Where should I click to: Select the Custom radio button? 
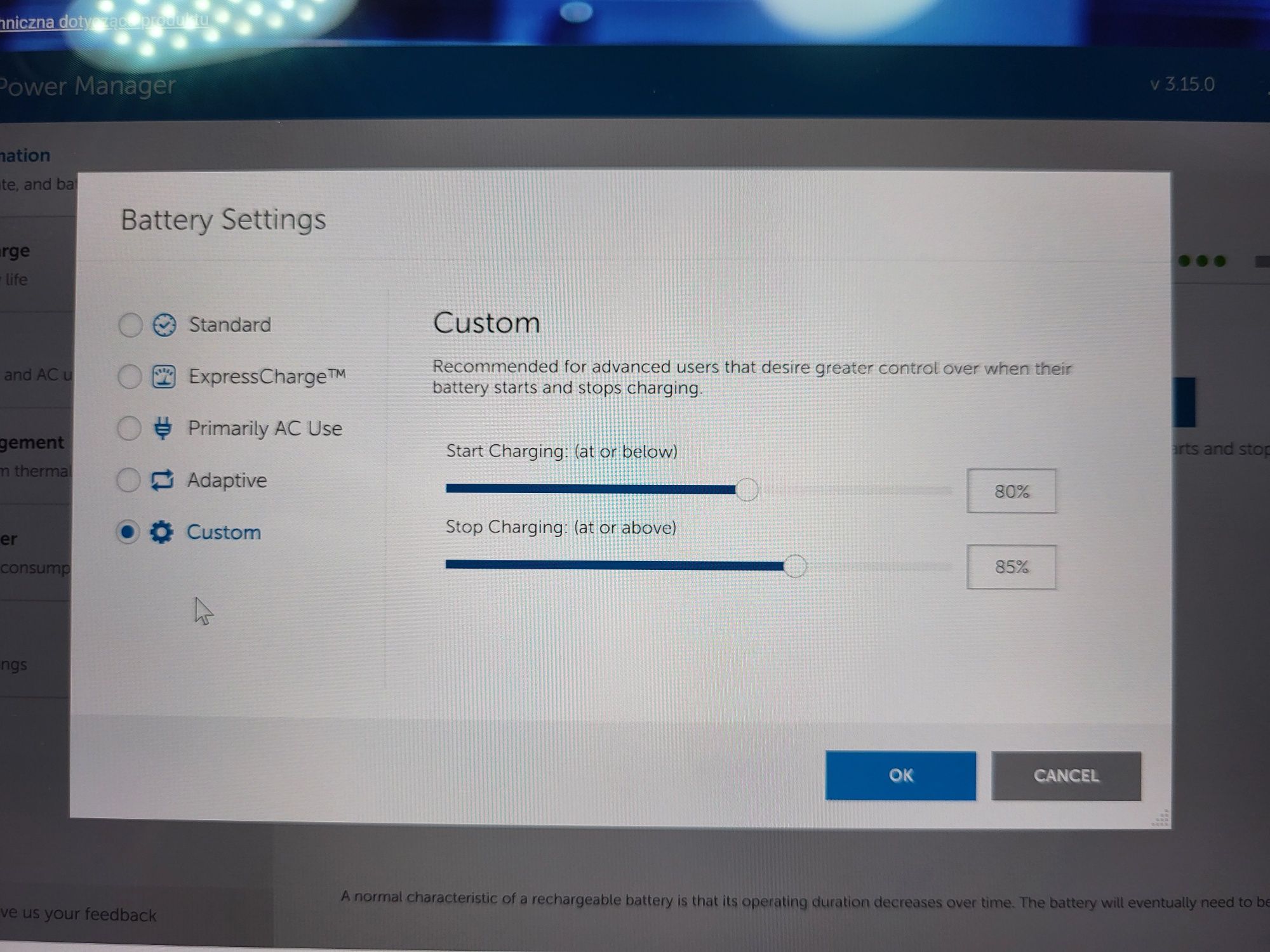(128, 532)
